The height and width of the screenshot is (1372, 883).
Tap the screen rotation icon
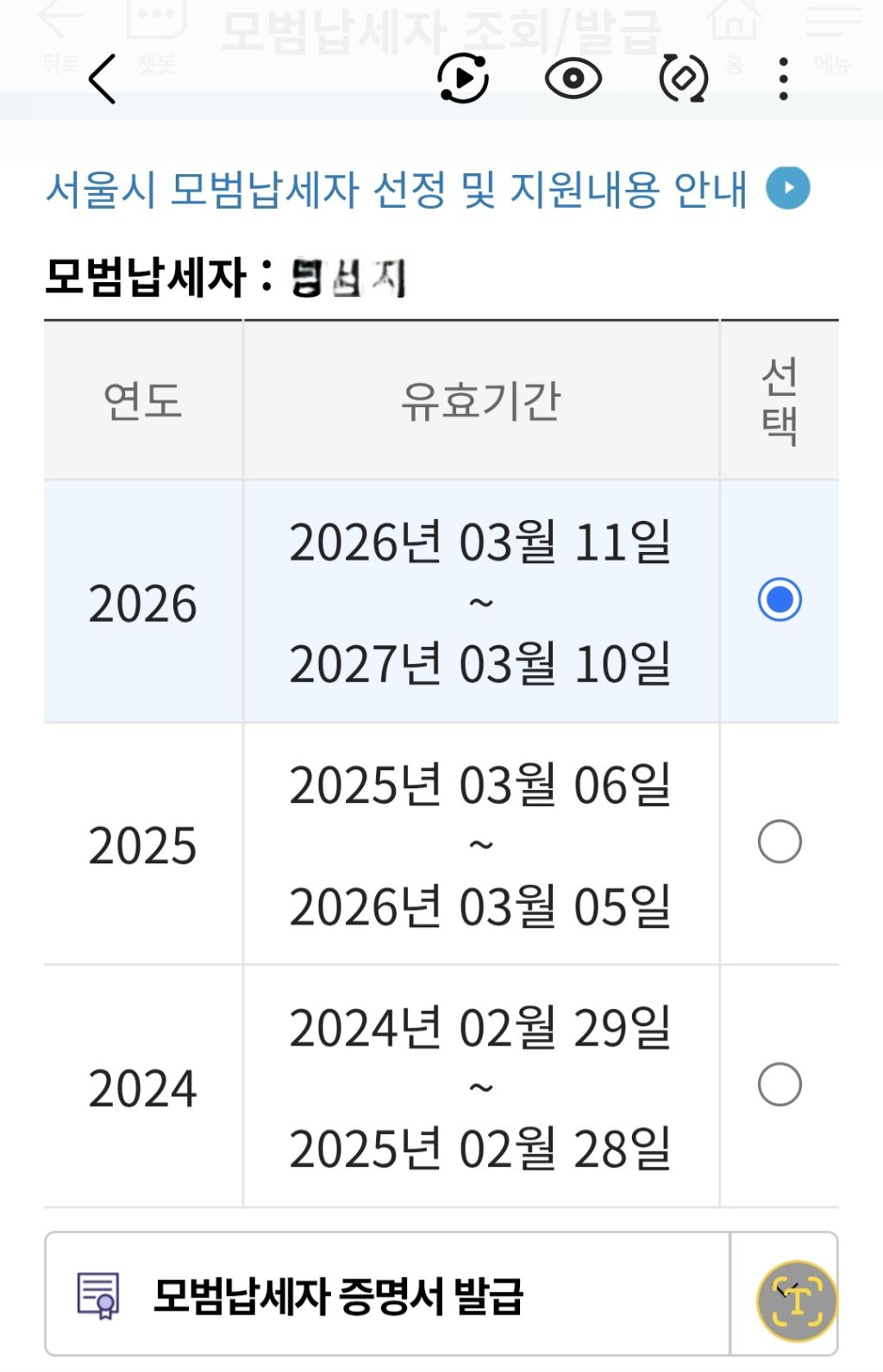(x=683, y=79)
